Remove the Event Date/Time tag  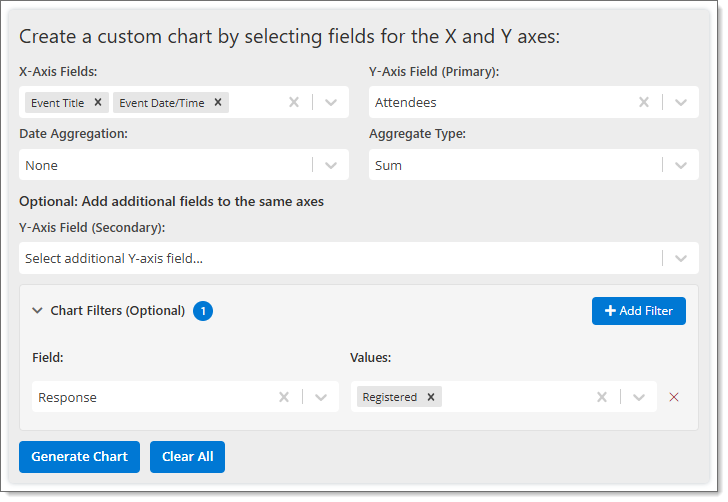coord(218,102)
